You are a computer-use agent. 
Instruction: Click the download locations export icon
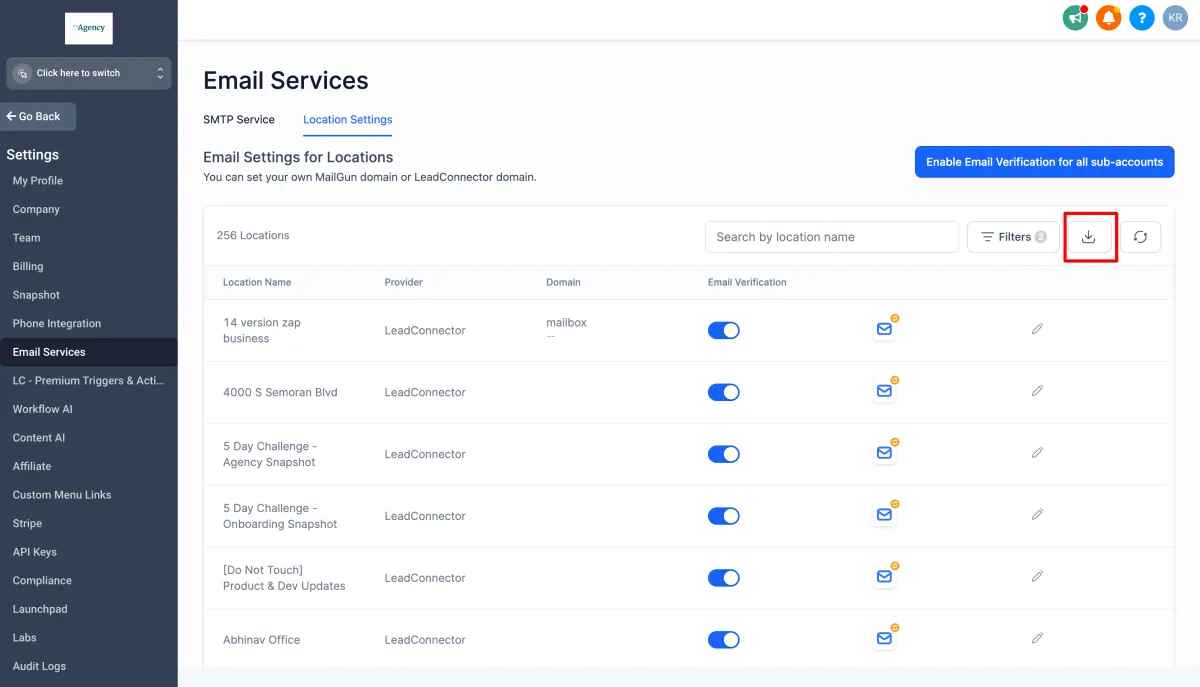click(1089, 237)
